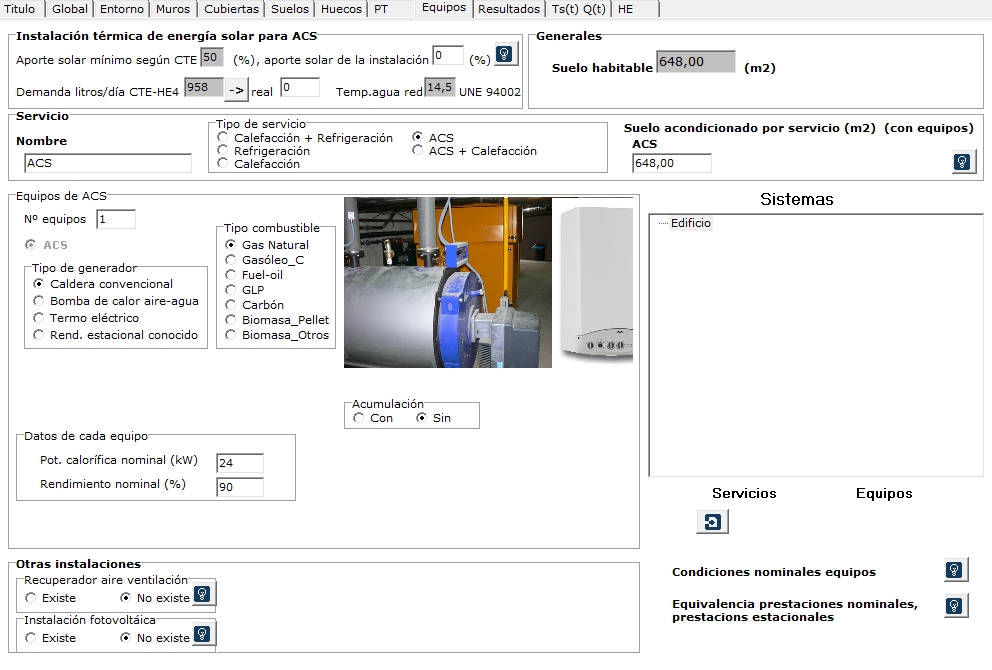Click the real demand litros/día field
Screen dimensions: 992x670
[x=300, y=87]
